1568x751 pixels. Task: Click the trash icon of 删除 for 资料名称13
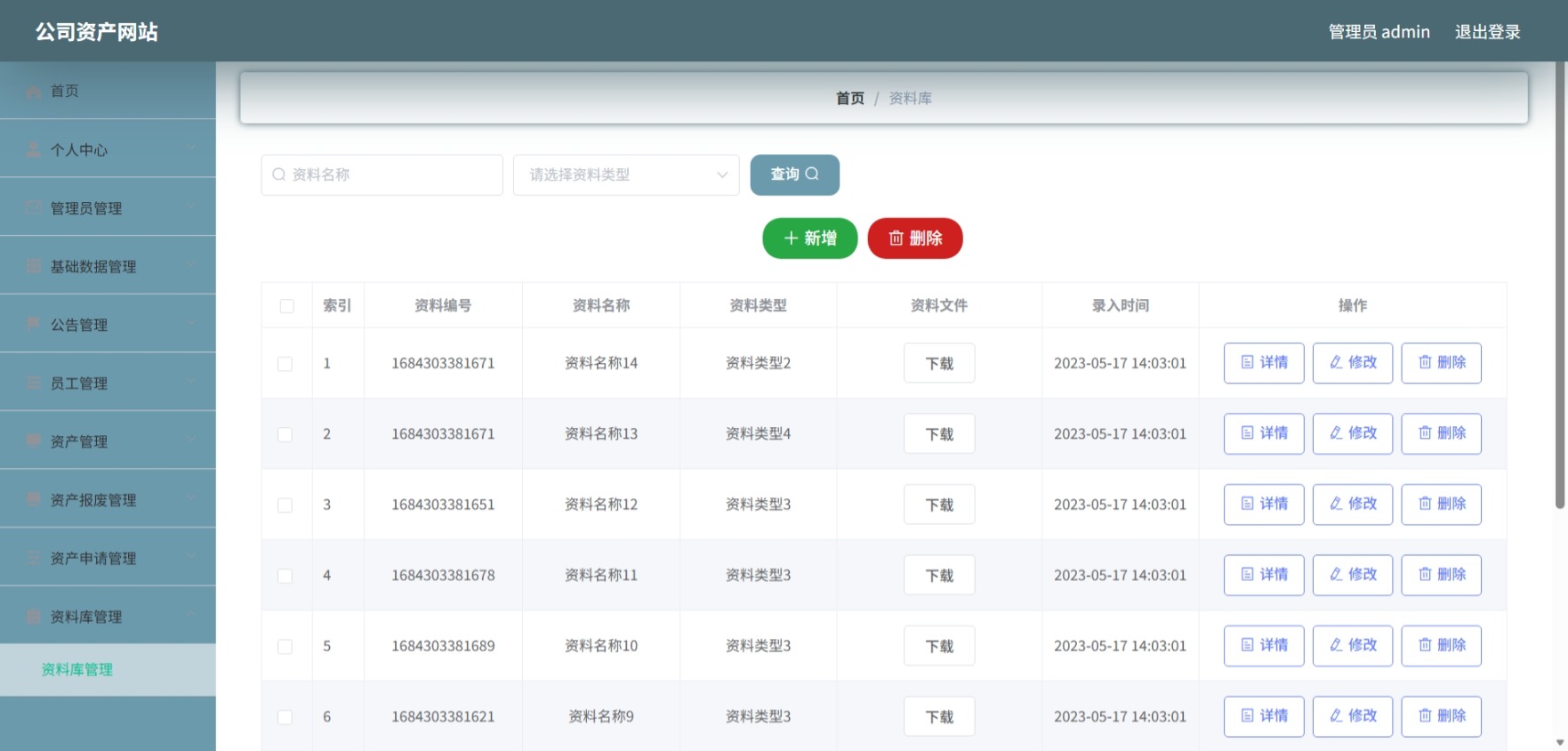point(1425,432)
